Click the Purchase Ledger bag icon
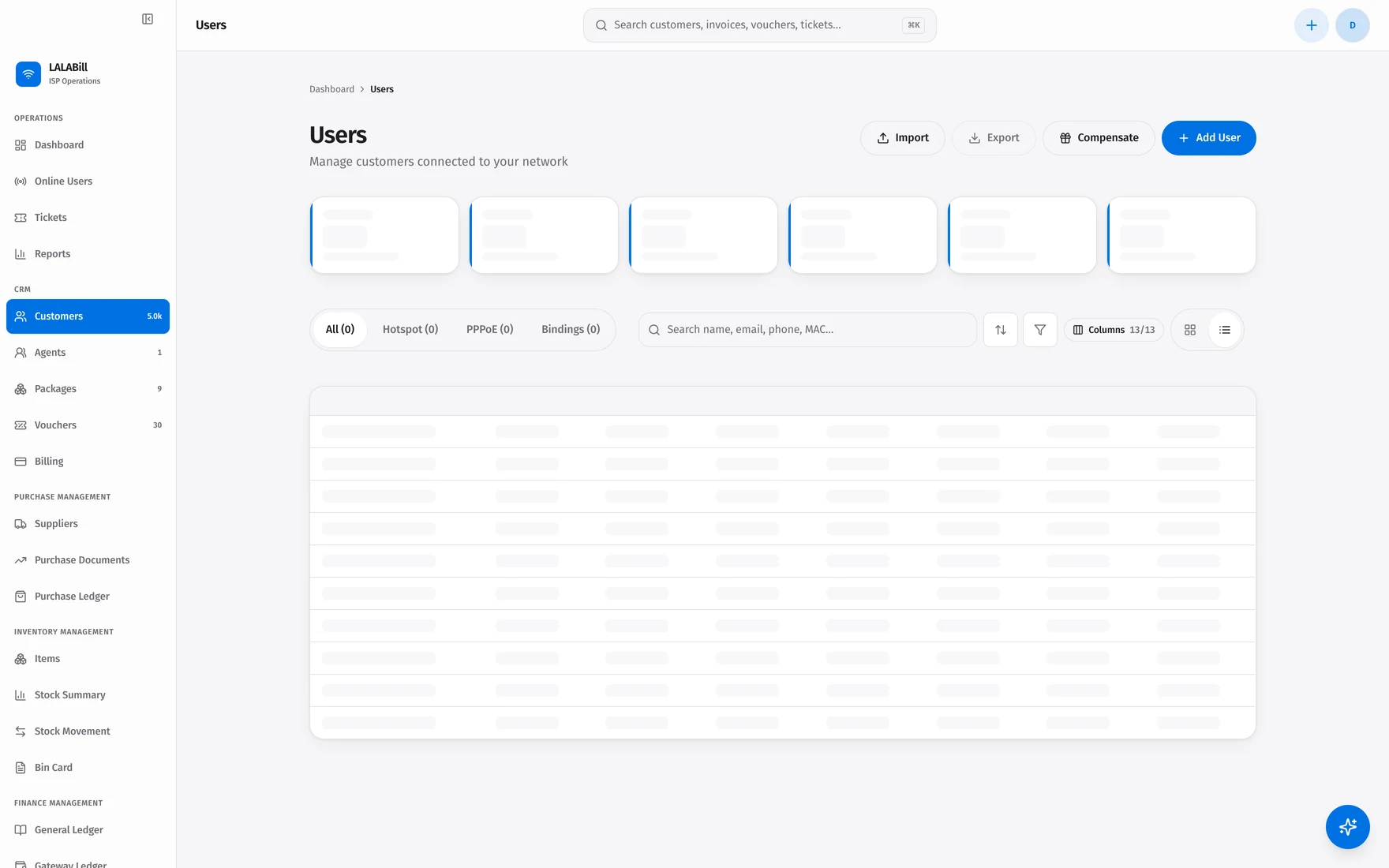The height and width of the screenshot is (868, 1389). 21,597
